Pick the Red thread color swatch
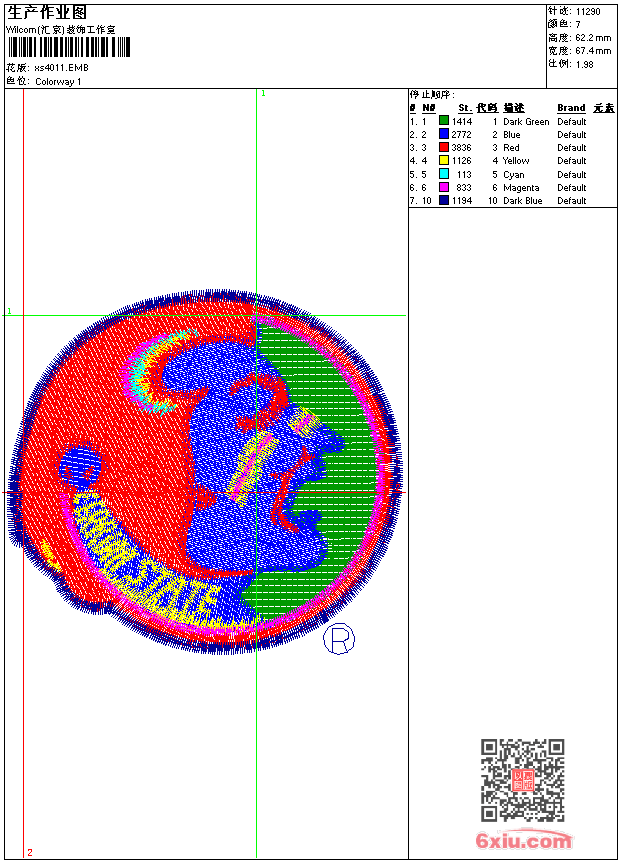This screenshot has width=620, height=860. [444, 147]
